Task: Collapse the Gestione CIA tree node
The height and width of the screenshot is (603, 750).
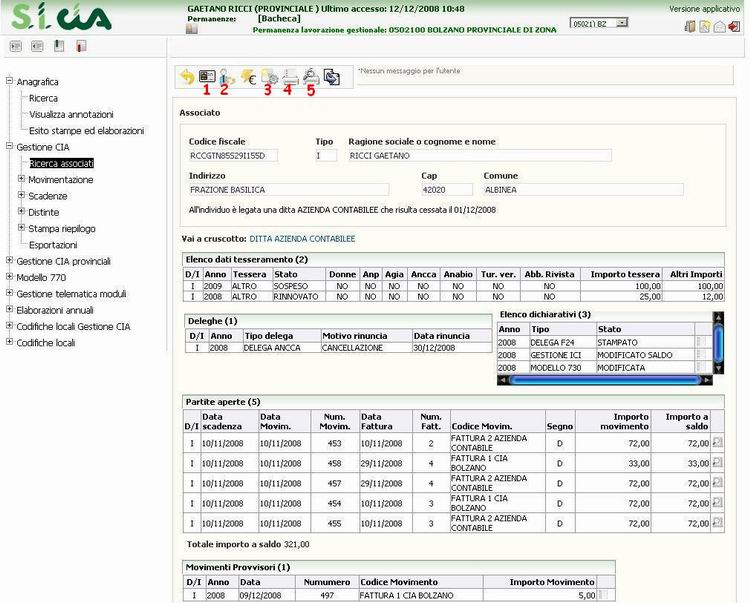Action: click(x=9, y=146)
